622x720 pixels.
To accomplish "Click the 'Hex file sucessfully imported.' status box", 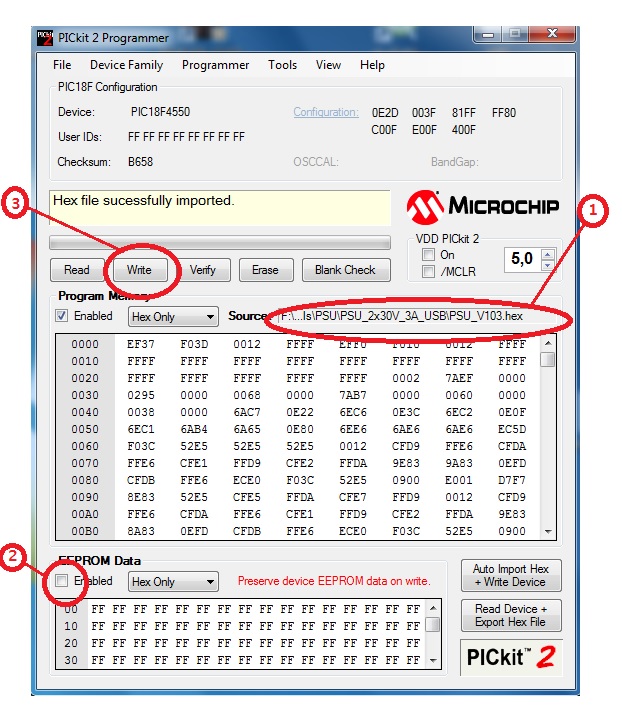I will coord(220,208).
